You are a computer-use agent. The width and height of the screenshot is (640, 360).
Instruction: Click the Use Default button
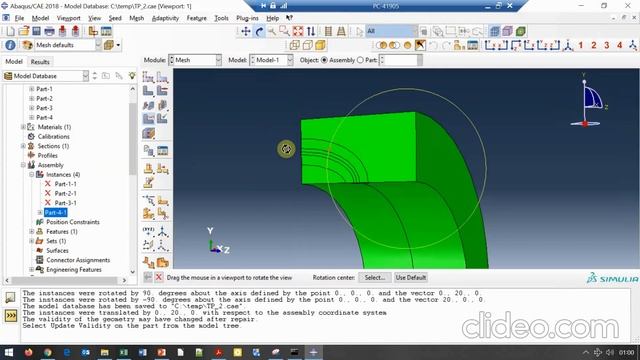pos(411,278)
